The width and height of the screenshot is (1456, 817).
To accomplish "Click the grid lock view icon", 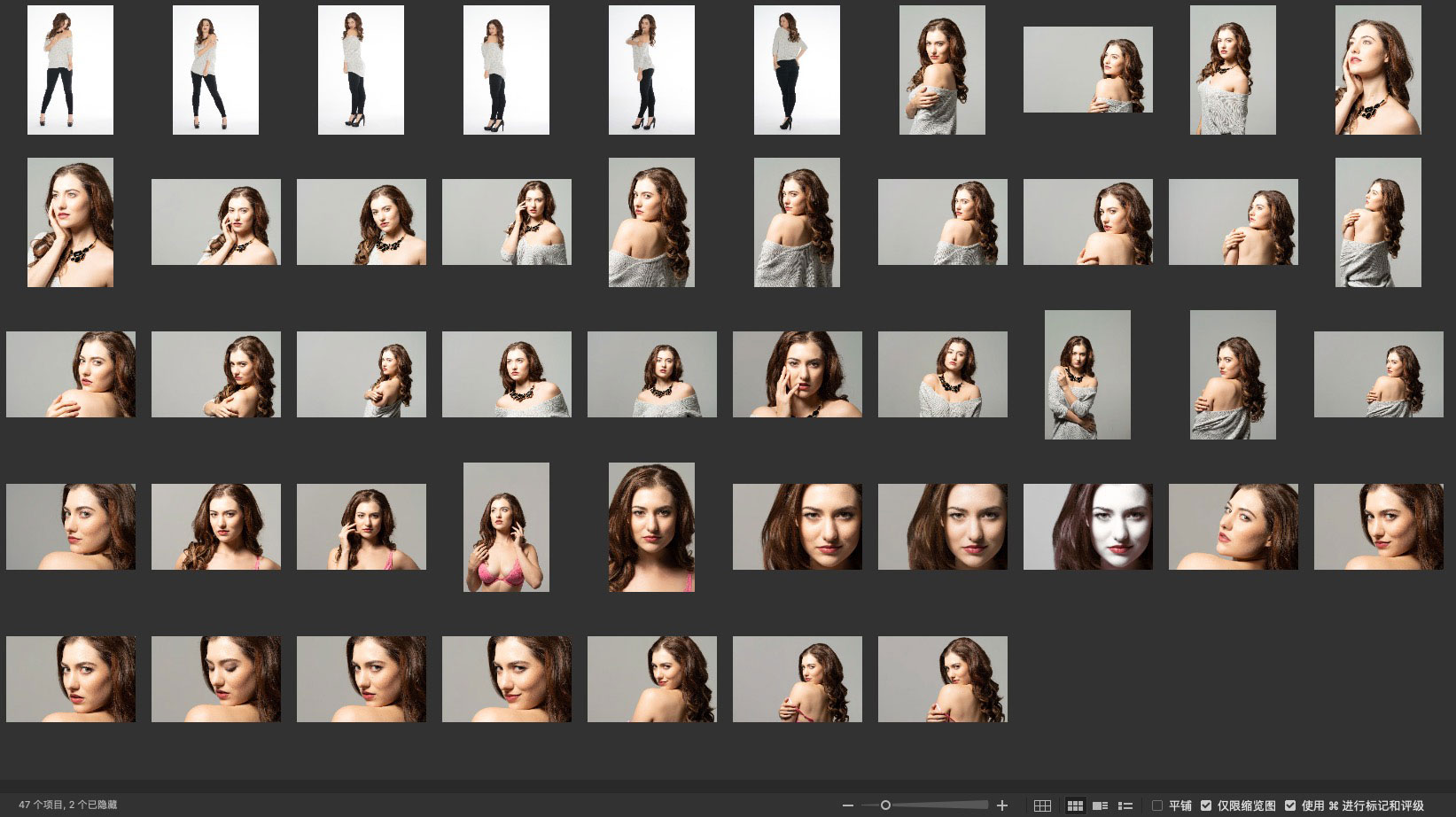I will click(x=1042, y=805).
